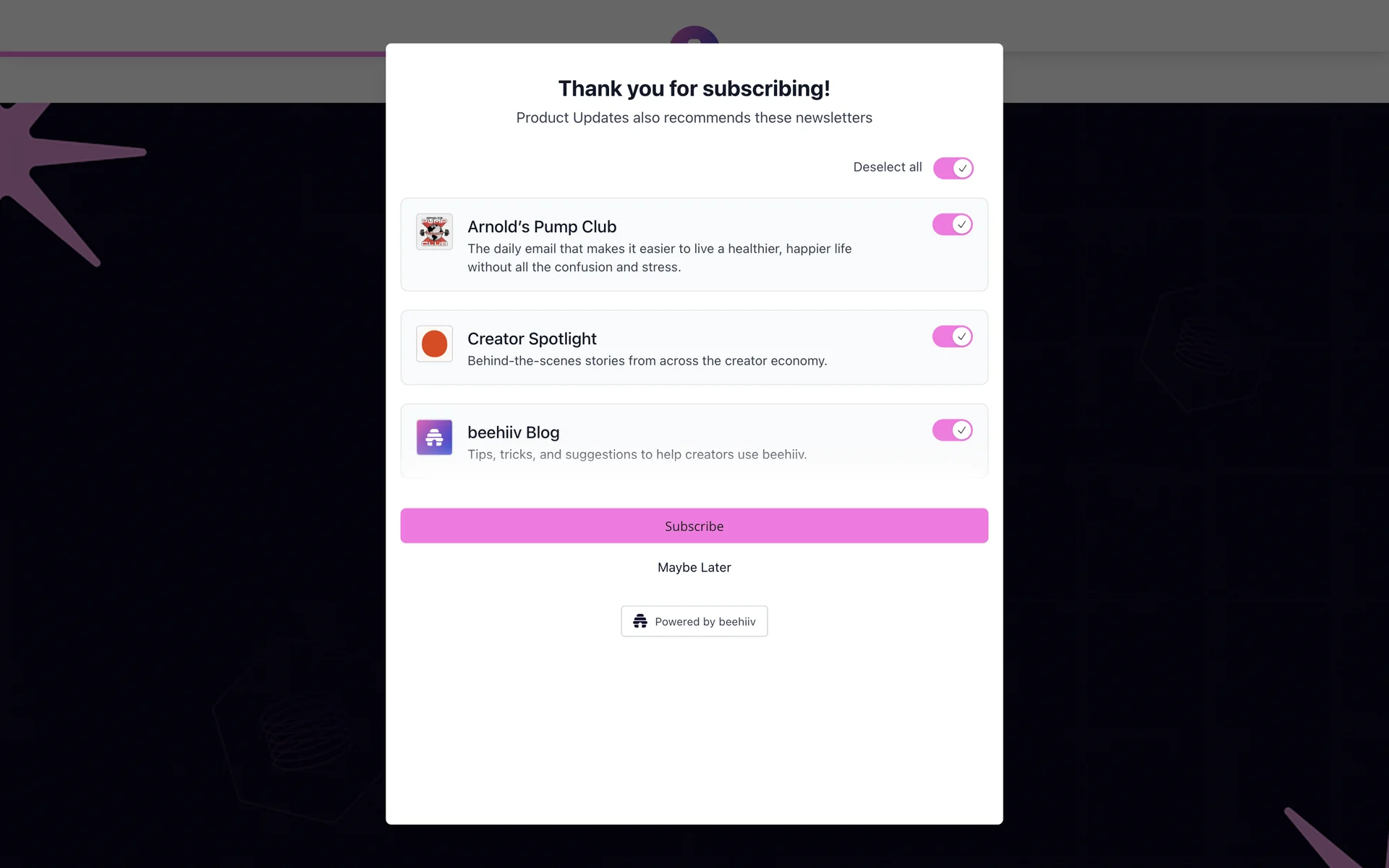Click the purple beehiiv Blog hive icon
This screenshot has height=868, width=1389.
tap(434, 438)
